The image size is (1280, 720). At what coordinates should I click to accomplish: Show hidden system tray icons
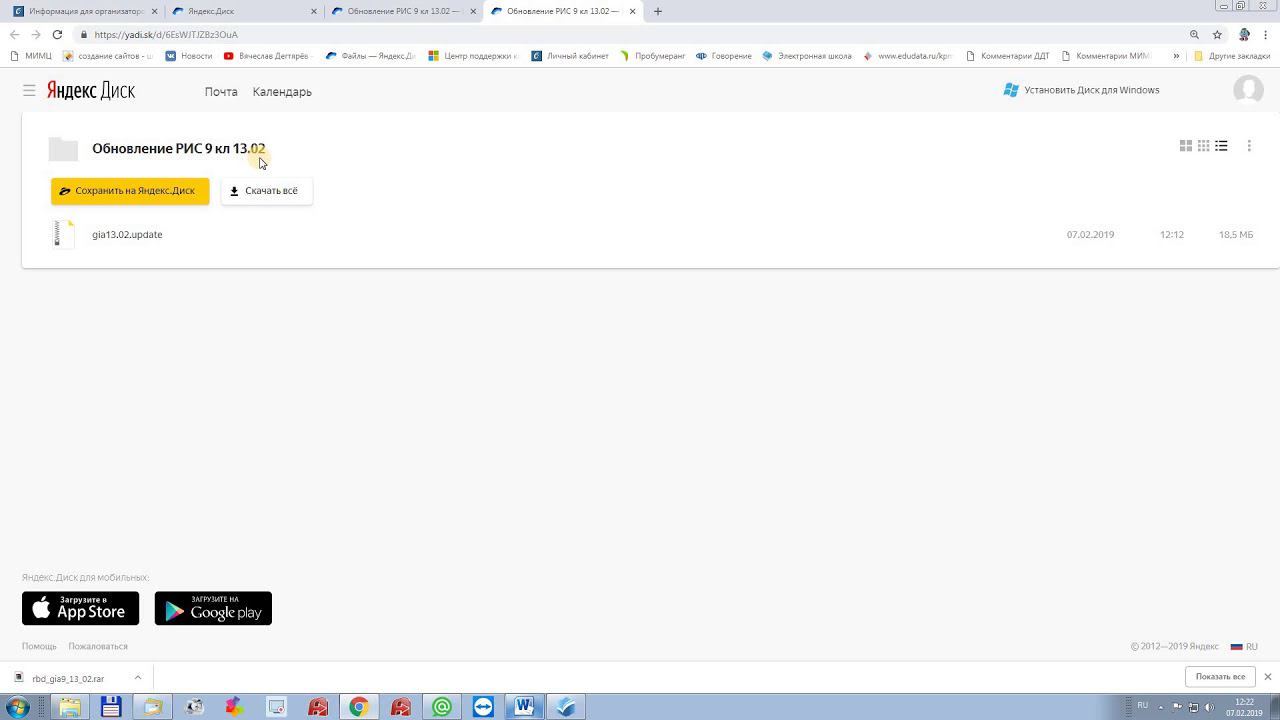click(1163, 707)
